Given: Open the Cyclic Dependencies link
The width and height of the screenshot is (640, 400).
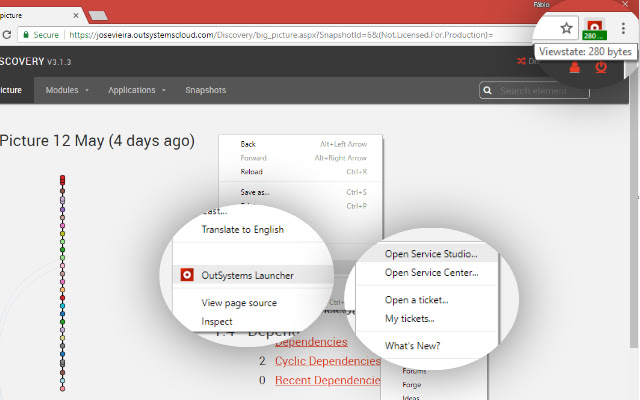Looking at the screenshot, I should (x=327, y=361).
